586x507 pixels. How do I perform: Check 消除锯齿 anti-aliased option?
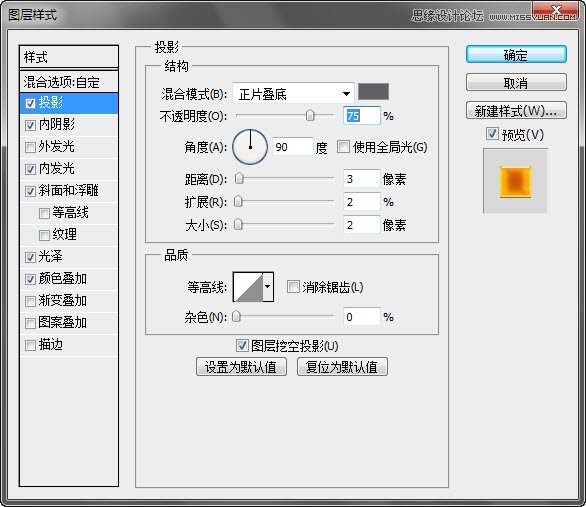tap(293, 287)
